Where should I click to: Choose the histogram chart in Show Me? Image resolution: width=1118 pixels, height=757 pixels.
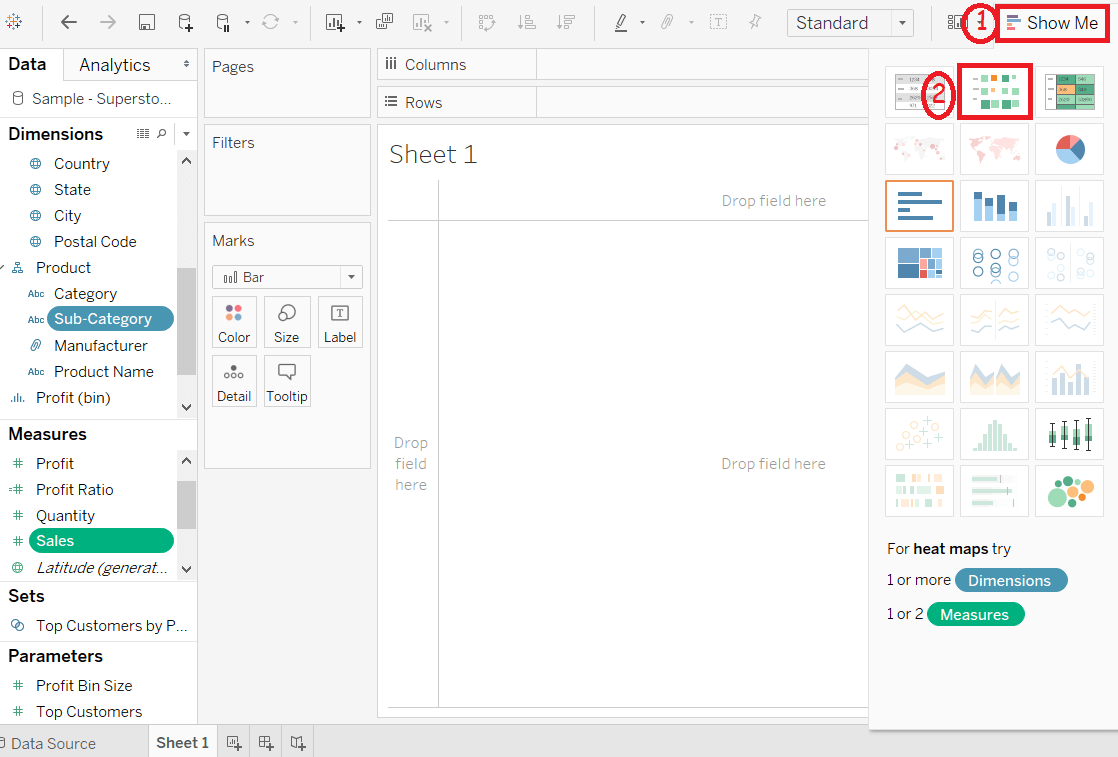[994, 434]
